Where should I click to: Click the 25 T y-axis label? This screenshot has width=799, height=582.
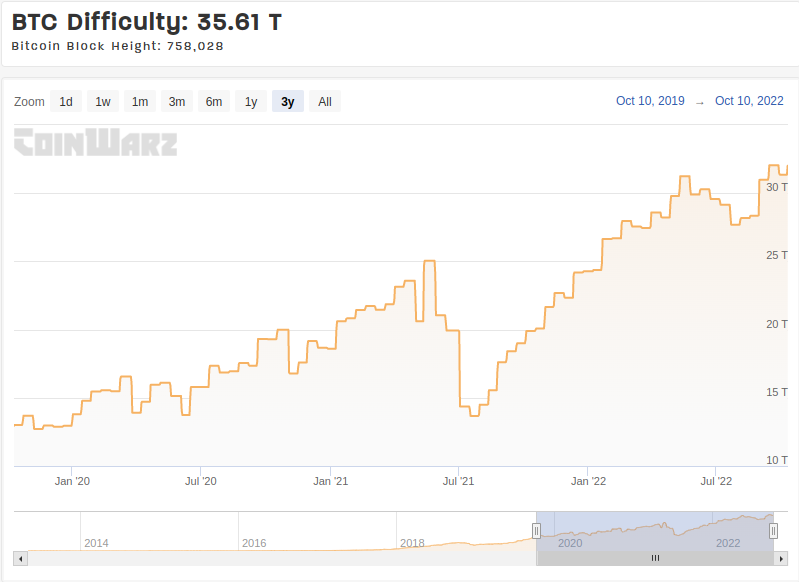[777, 255]
